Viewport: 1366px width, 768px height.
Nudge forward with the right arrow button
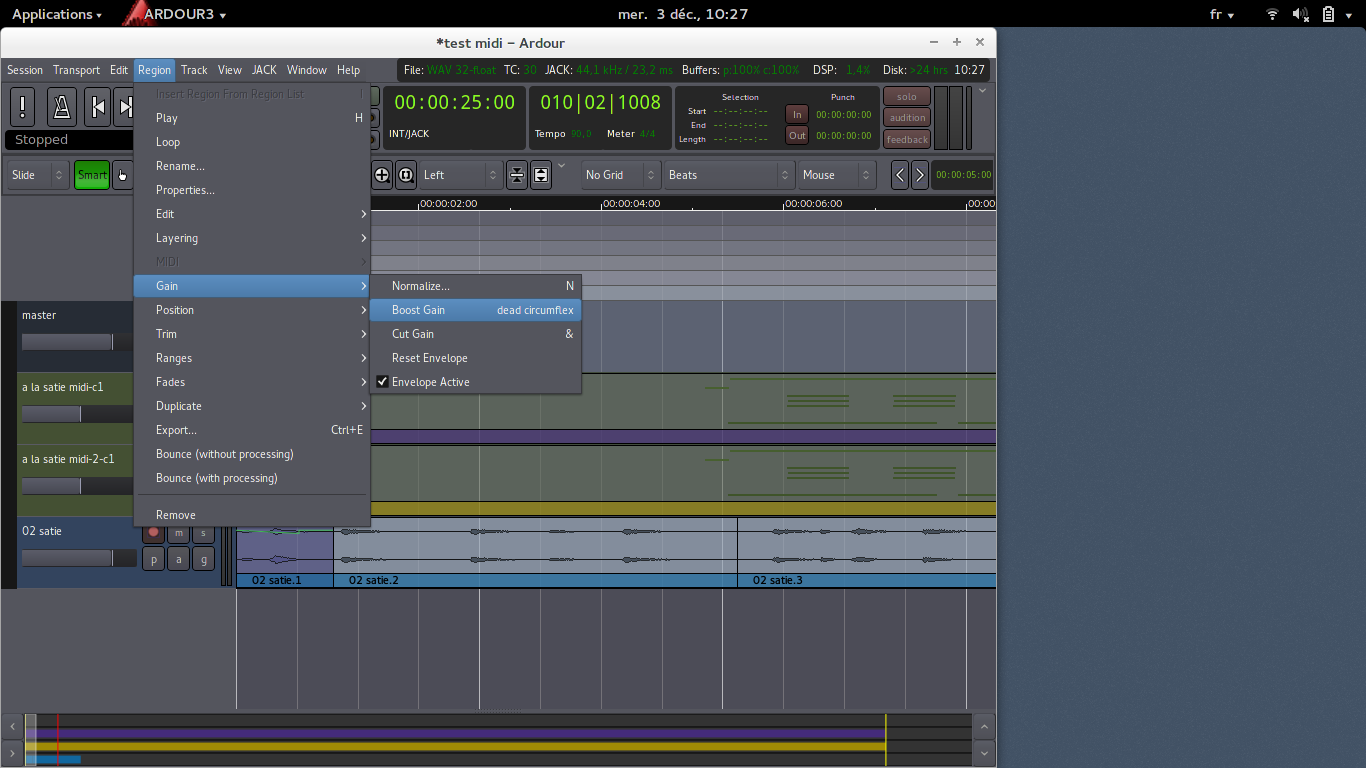(x=920, y=175)
